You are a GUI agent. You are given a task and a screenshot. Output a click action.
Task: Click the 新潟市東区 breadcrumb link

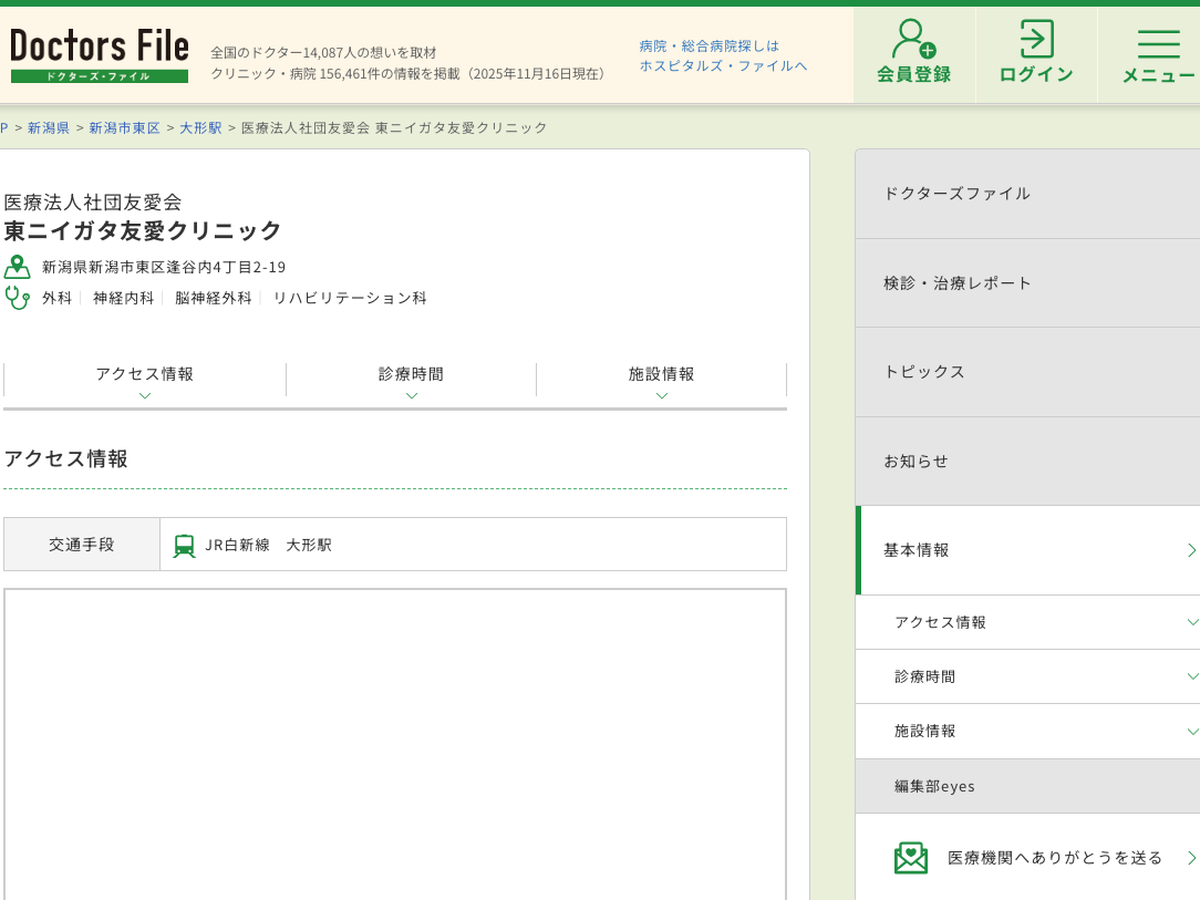(124, 128)
